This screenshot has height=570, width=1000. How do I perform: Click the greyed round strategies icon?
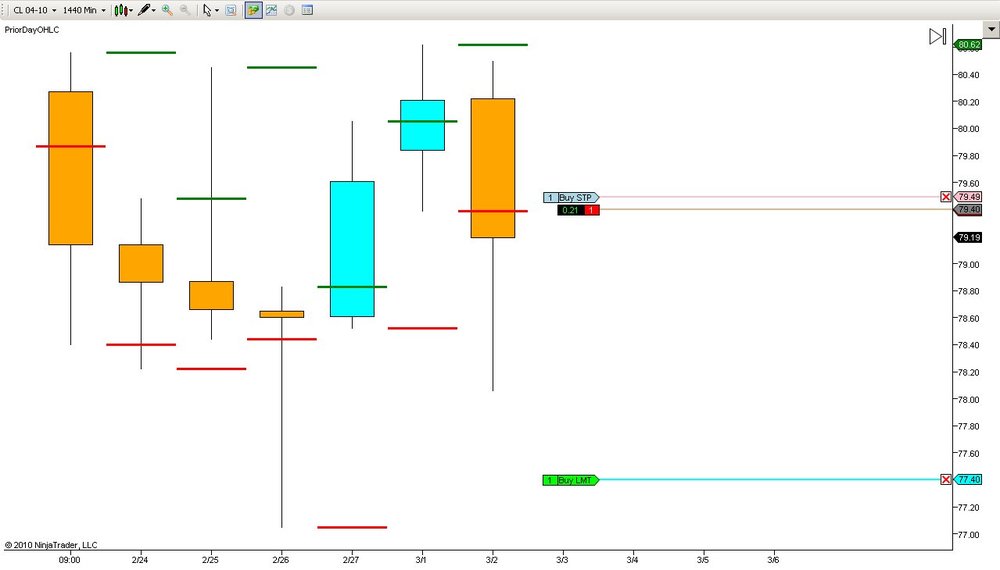point(289,10)
